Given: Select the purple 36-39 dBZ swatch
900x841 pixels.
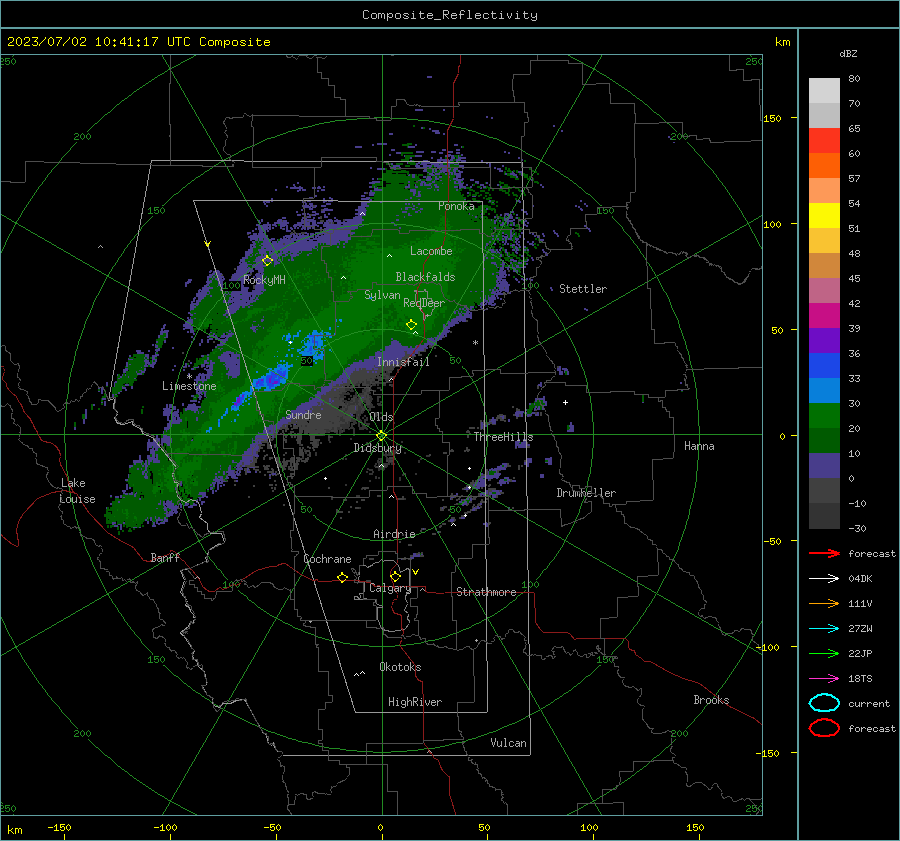Looking at the screenshot, I should (824, 341).
